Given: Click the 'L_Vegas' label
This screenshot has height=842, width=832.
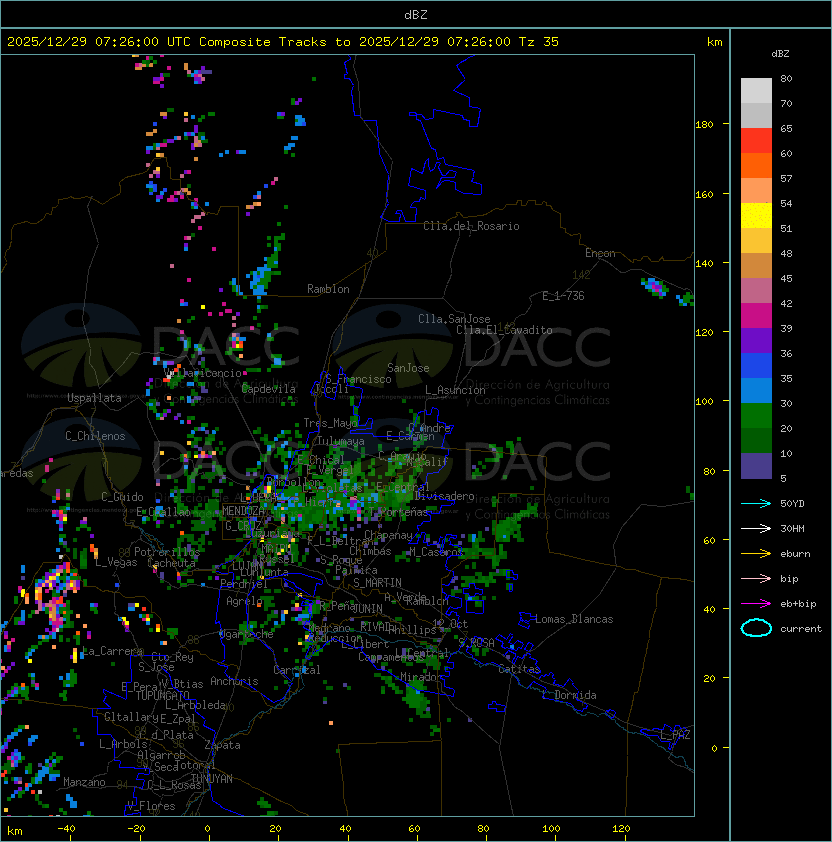Looking at the screenshot, I should point(116,562).
